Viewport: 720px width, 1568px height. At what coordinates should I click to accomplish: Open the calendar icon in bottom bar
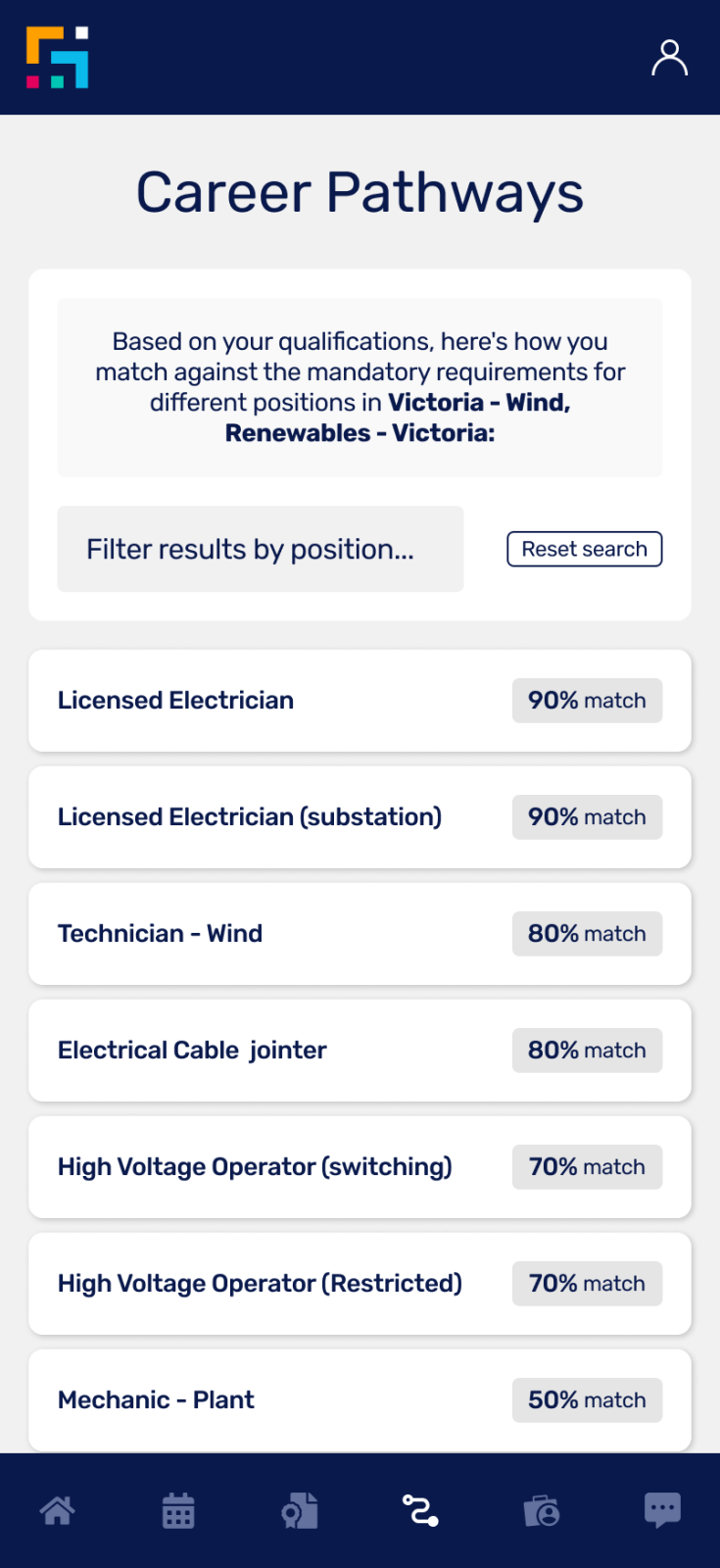(x=178, y=1510)
